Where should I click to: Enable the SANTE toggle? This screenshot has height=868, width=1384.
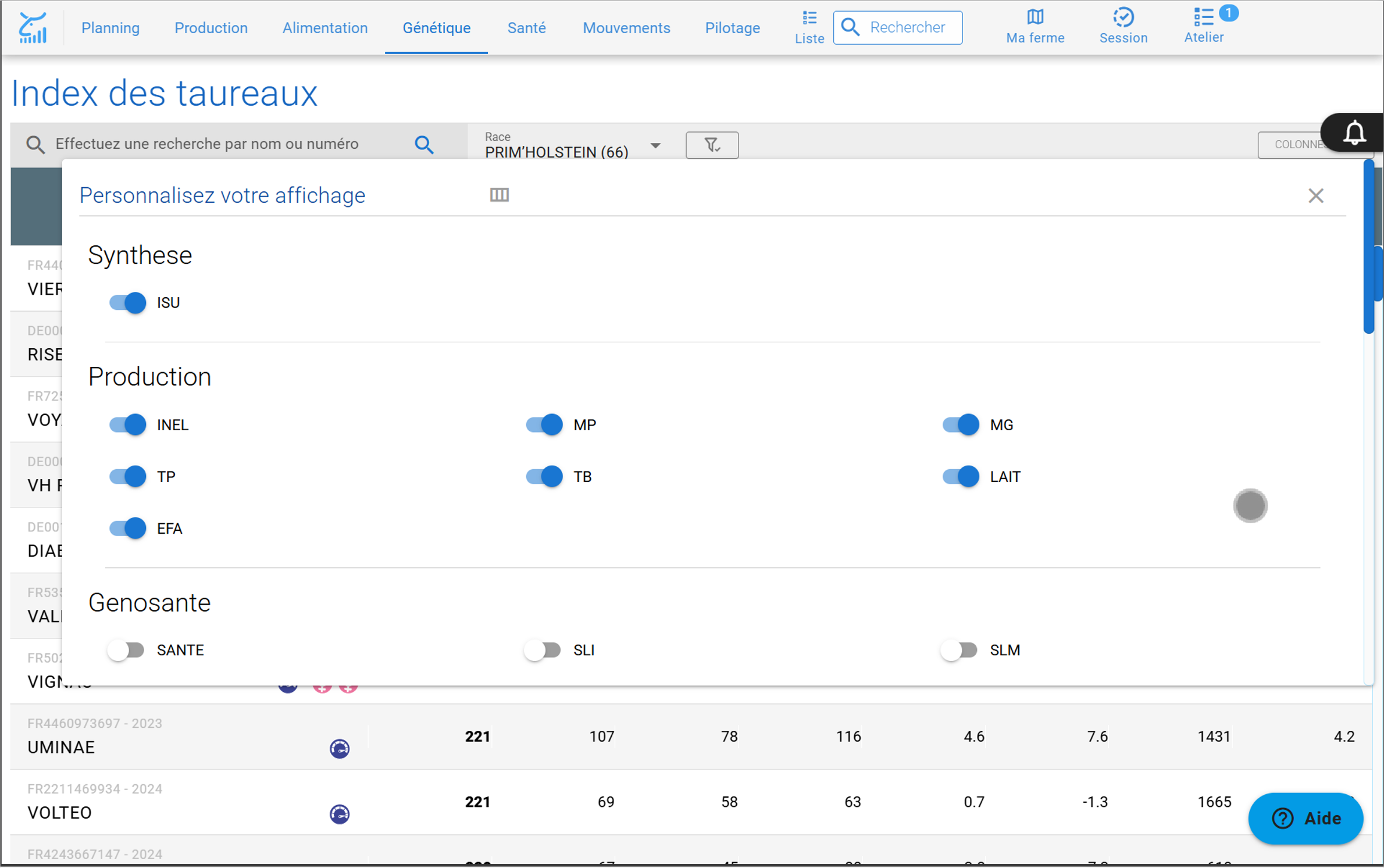[126, 651]
